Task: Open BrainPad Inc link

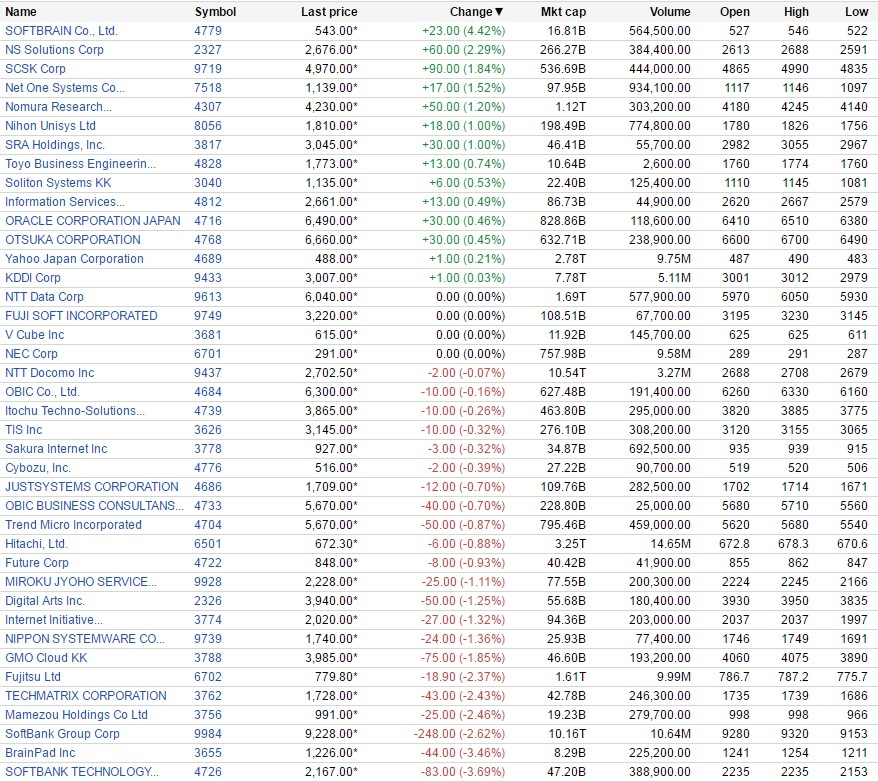Action: point(40,754)
